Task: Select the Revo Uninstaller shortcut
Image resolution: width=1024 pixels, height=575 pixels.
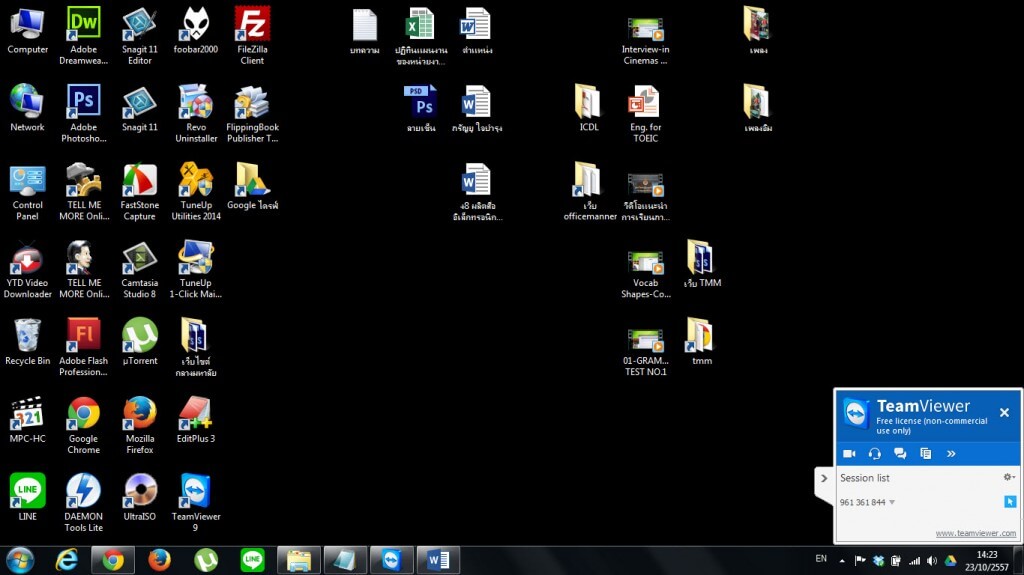Action: (196, 114)
